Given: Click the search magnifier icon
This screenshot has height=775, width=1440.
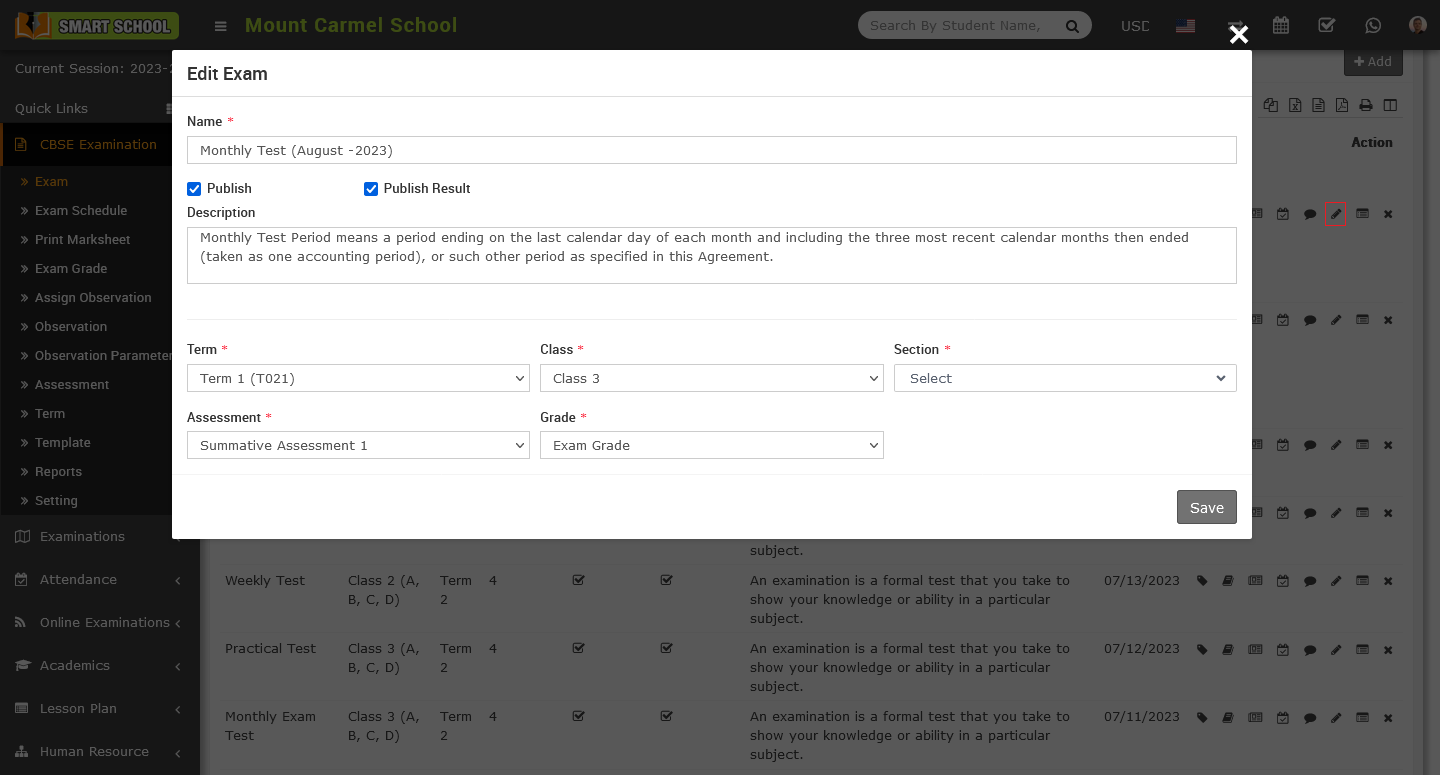Looking at the screenshot, I should [1072, 27].
